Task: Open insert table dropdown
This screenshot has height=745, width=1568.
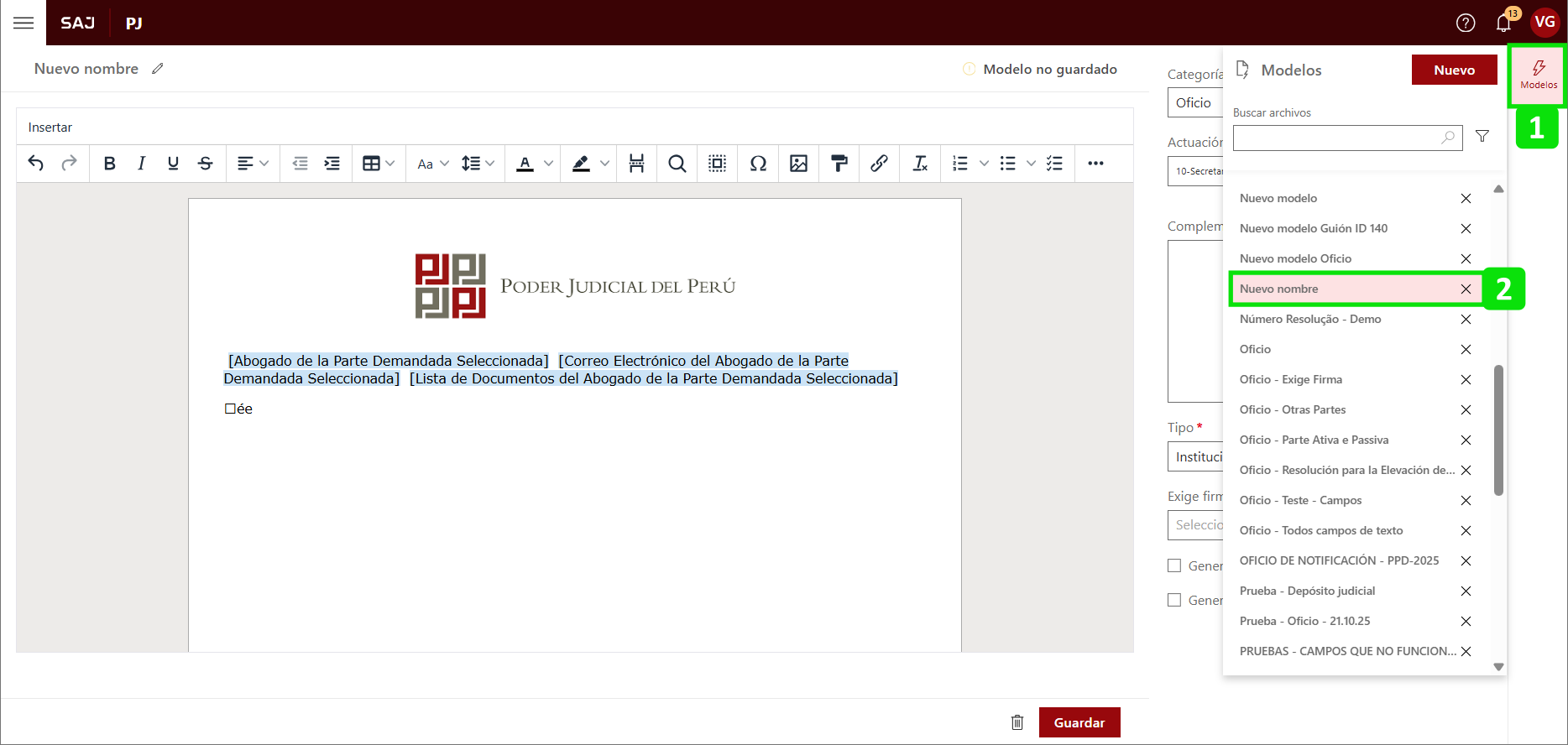Action: tap(378, 164)
